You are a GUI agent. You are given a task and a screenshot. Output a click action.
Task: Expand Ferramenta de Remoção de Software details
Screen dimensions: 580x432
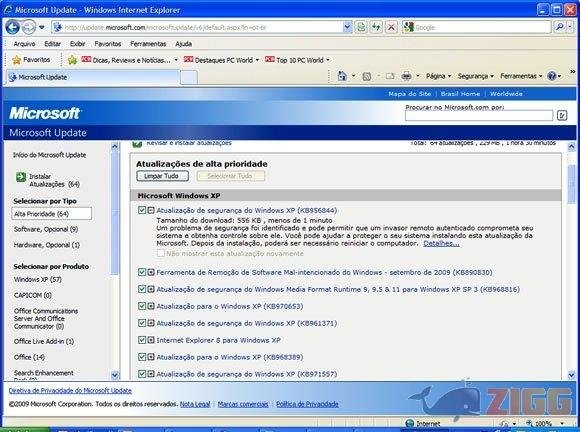151,272
